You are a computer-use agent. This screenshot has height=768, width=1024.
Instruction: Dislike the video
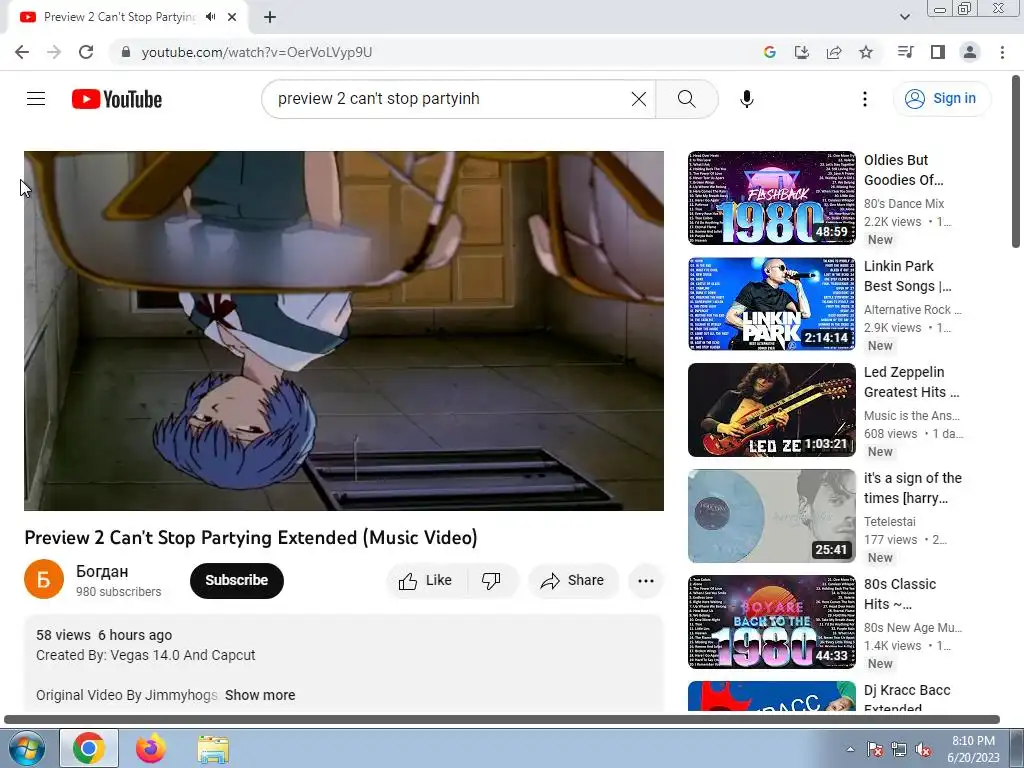pyautogui.click(x=491, y=581)
